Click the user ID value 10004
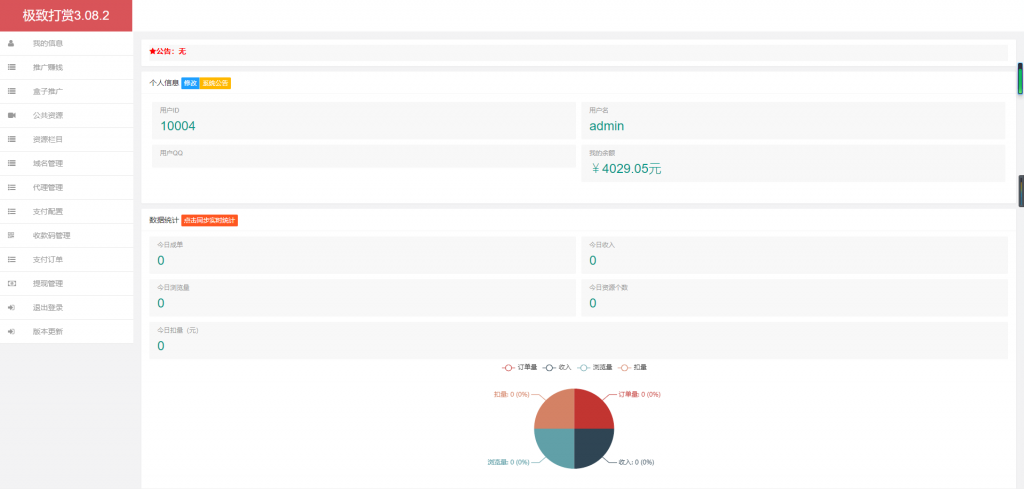This screenshot has width=1024, height=489. [178, 127]
